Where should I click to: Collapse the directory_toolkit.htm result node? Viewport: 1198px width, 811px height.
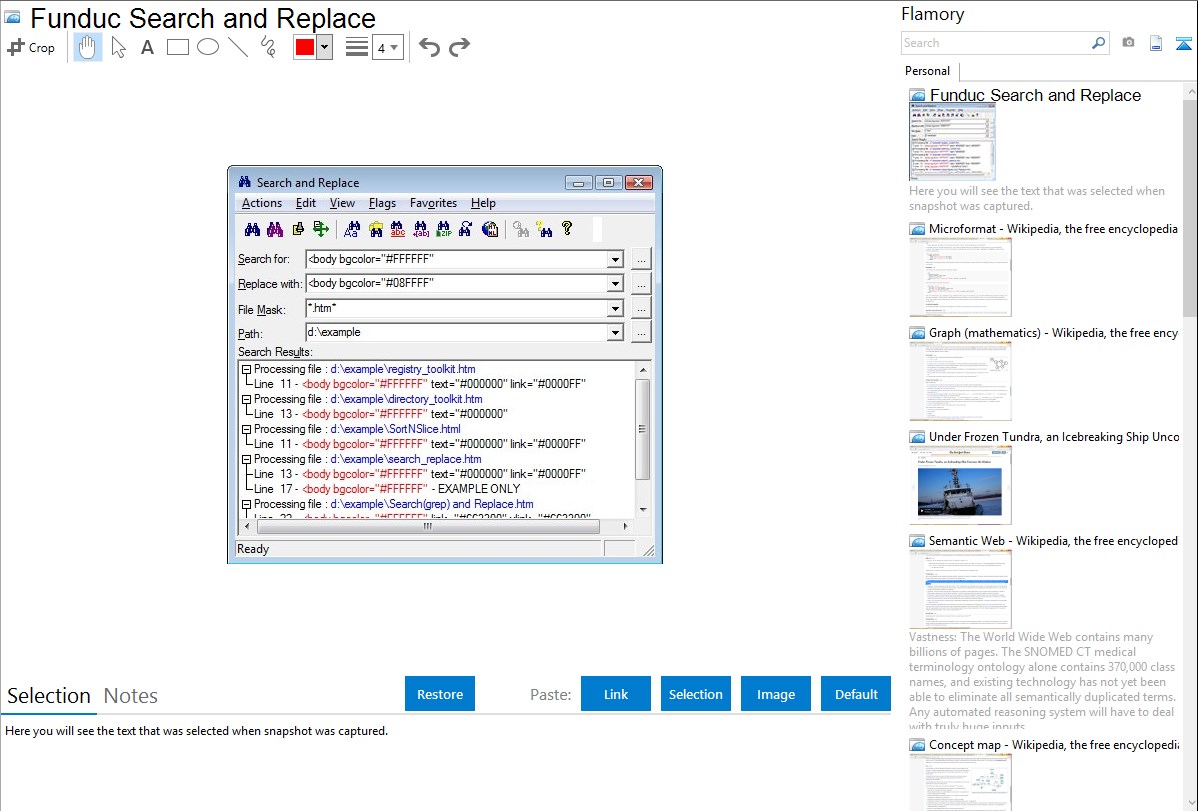coord(247,399)
